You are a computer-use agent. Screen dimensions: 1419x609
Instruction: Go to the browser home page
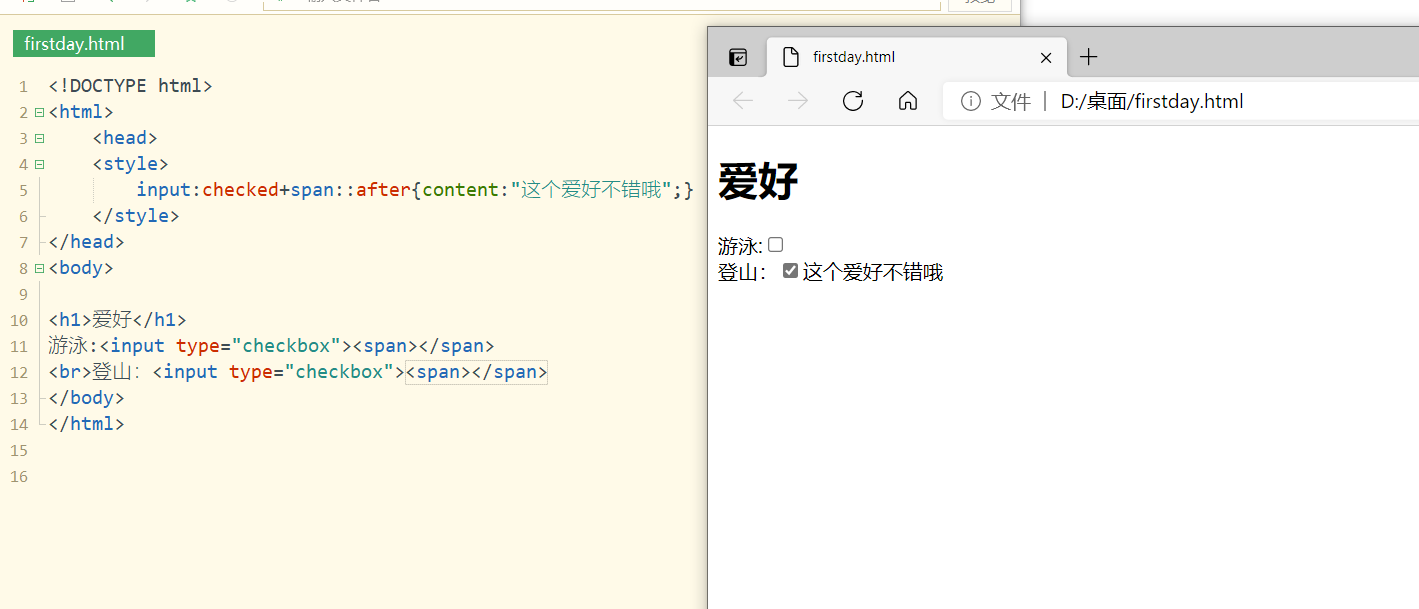[907, 101]
